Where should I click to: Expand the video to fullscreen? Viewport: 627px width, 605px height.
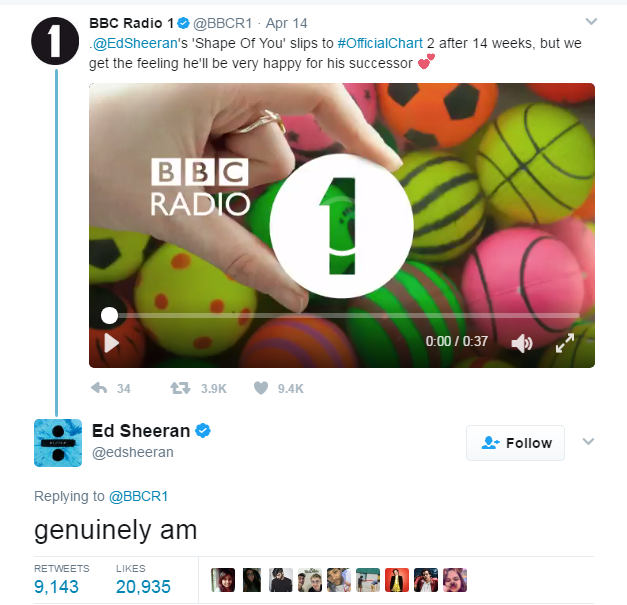565,343
